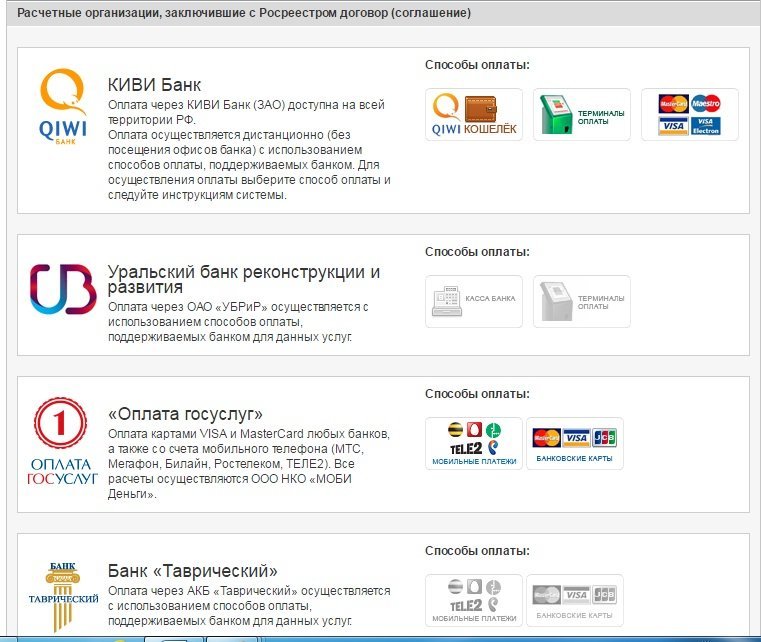Click Способы оплаты label in Таврический card

(x=477, y=551)
